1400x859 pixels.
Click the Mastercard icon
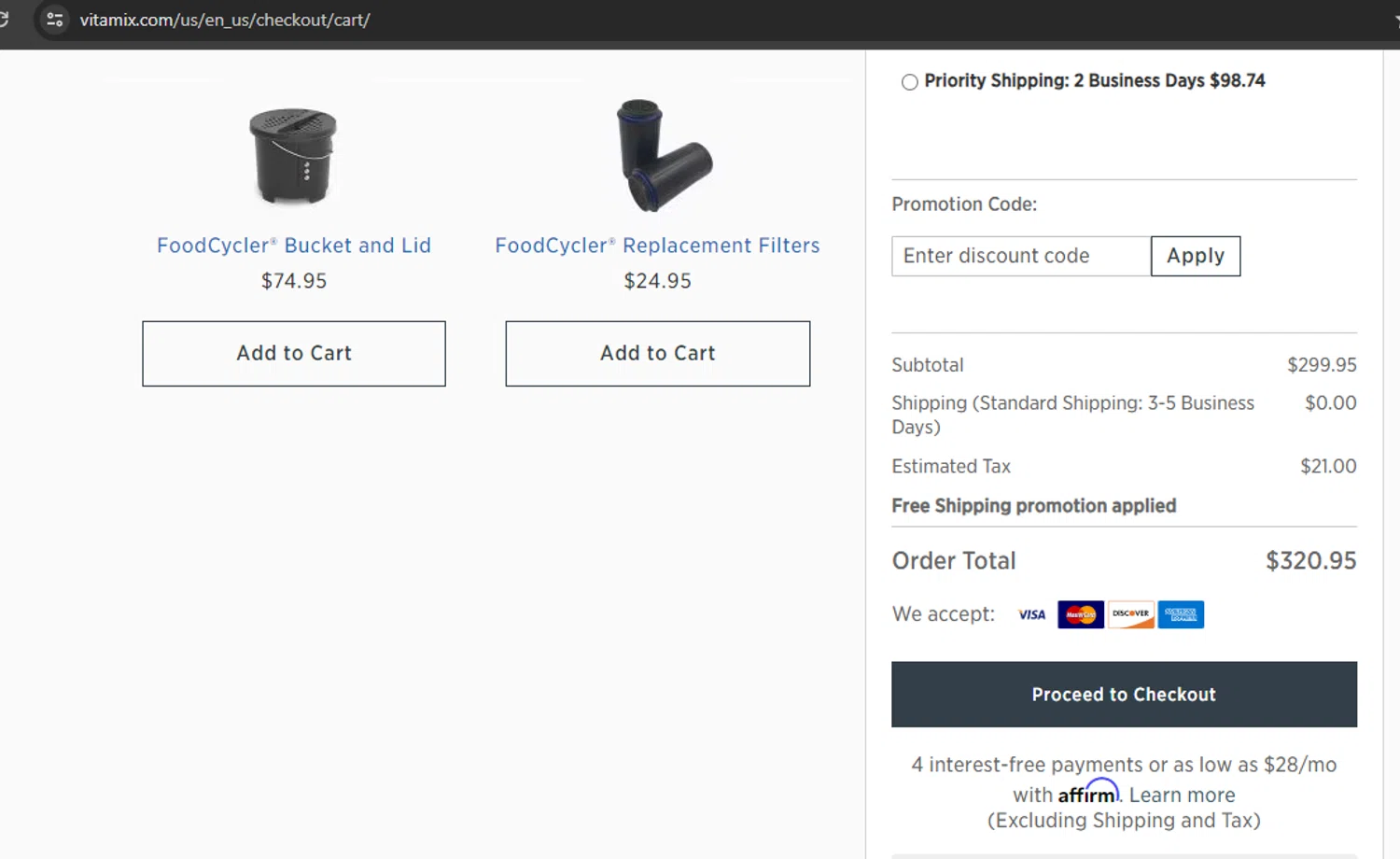tap(1081, 614)
